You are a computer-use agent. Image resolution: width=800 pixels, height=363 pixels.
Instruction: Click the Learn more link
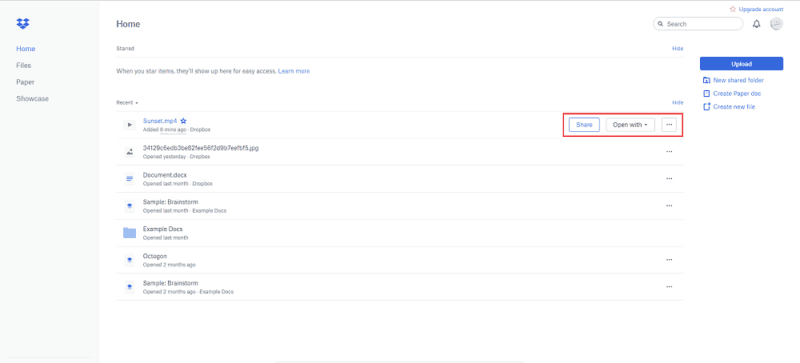[294, 71]
